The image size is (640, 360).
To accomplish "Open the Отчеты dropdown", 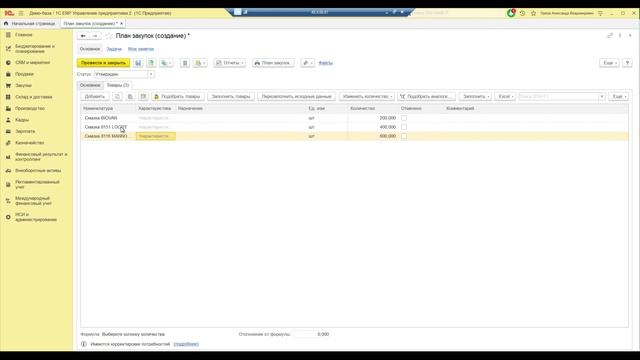I will [x=230, y=63].
